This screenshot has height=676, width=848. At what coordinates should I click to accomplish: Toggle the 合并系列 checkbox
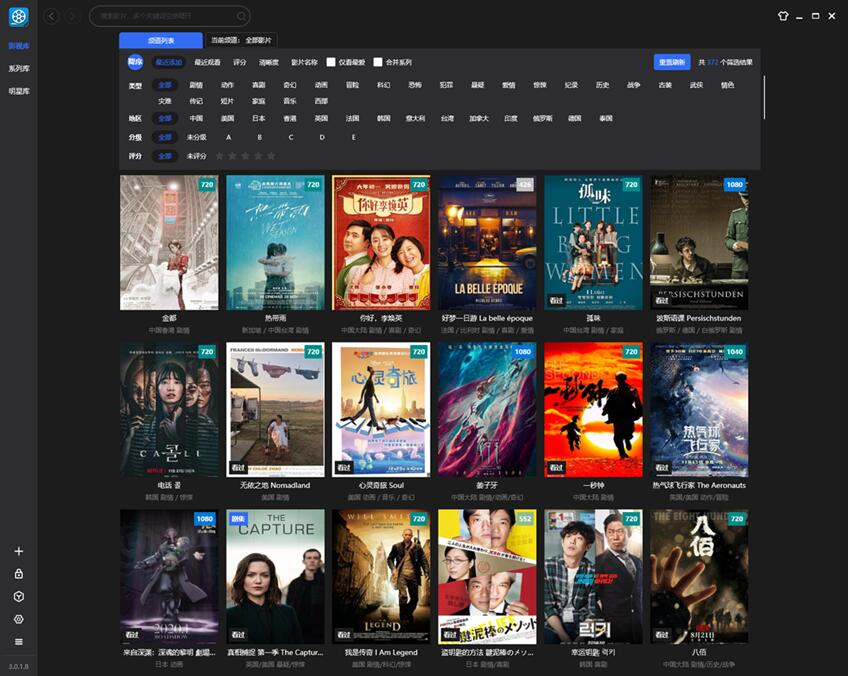click(378, 62)
